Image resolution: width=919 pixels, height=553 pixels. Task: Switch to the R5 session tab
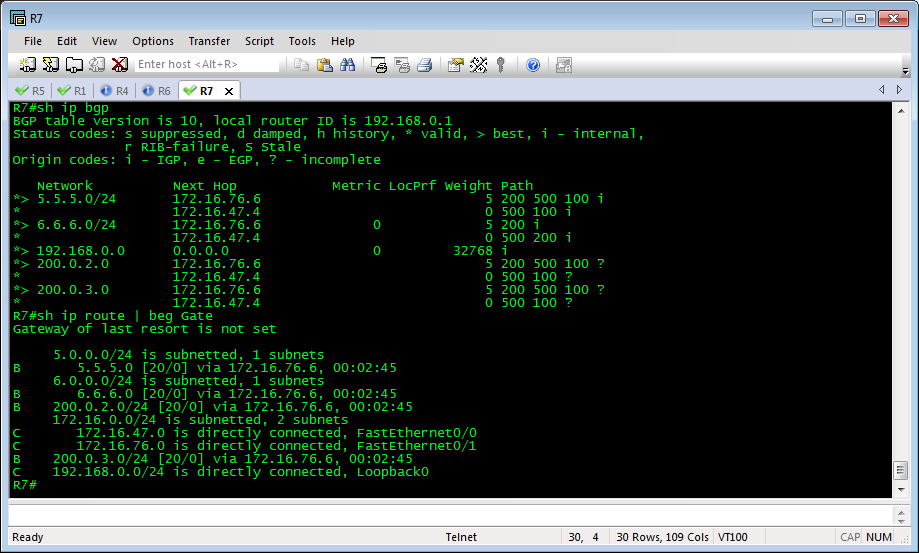[30, 91]
